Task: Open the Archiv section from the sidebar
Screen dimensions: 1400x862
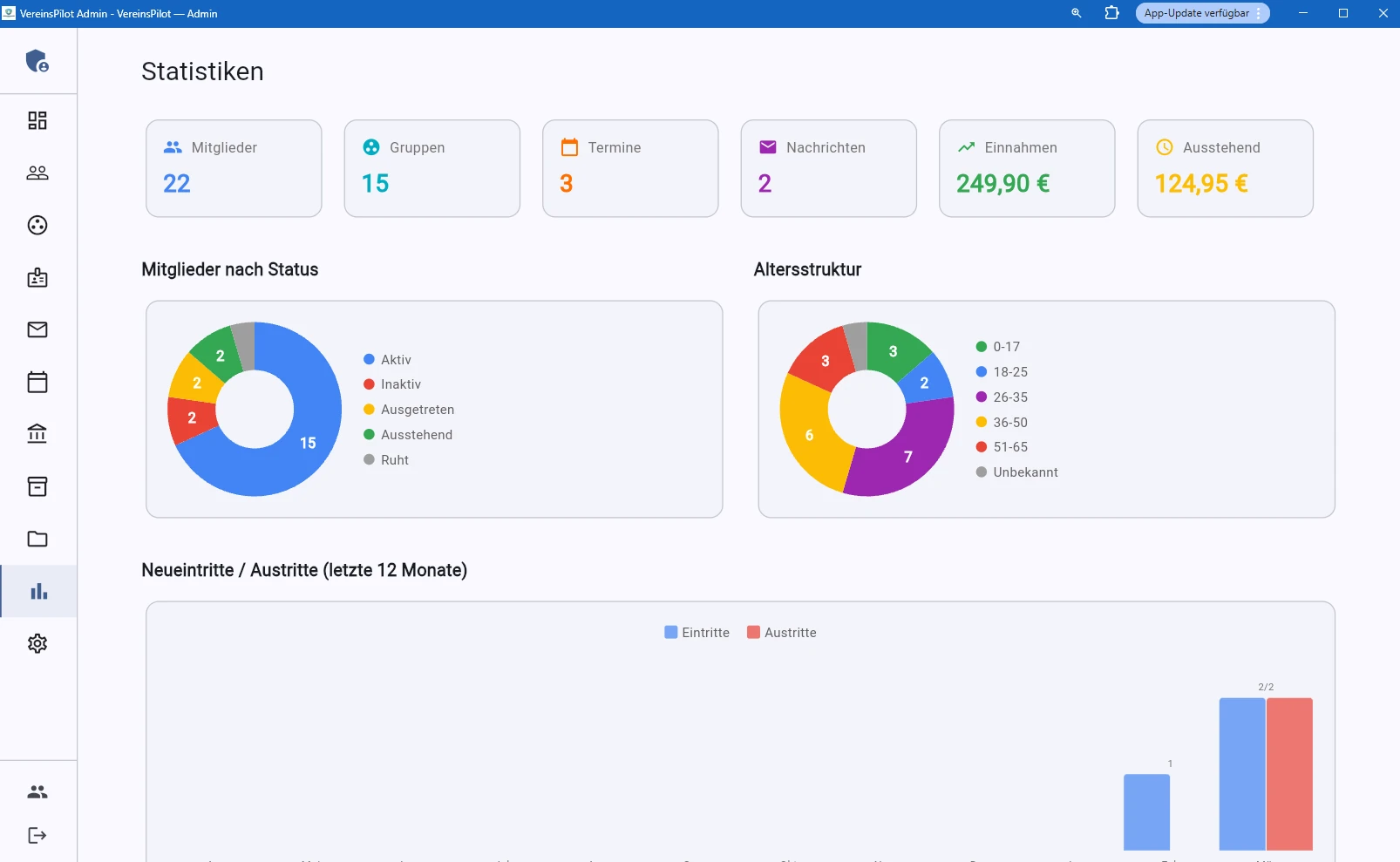Action: coord(37,486)
